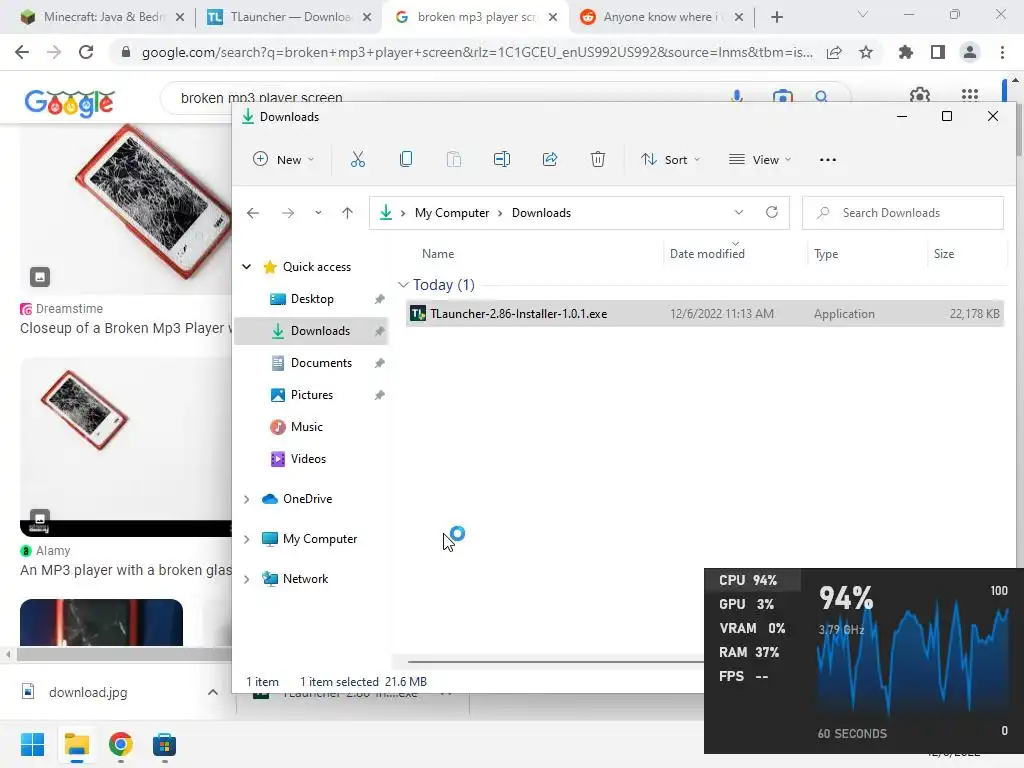Screen dimensions: 1024x768
Task: Click the Paste icon in Downloads toolbar
Action: 454,159
